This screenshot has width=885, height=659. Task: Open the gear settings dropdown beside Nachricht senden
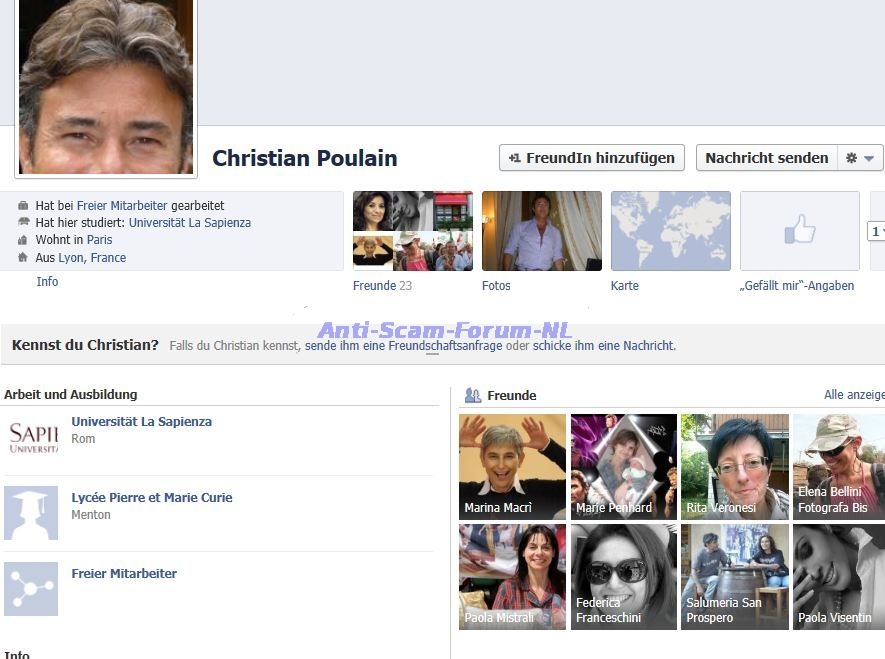(859, 158)
